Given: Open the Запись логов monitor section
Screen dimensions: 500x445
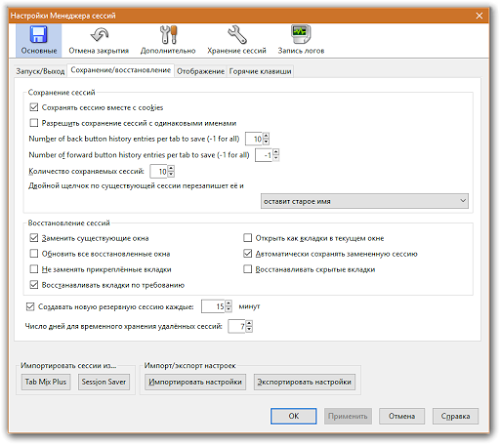Looking at the screenshot, I should (301, 40).
